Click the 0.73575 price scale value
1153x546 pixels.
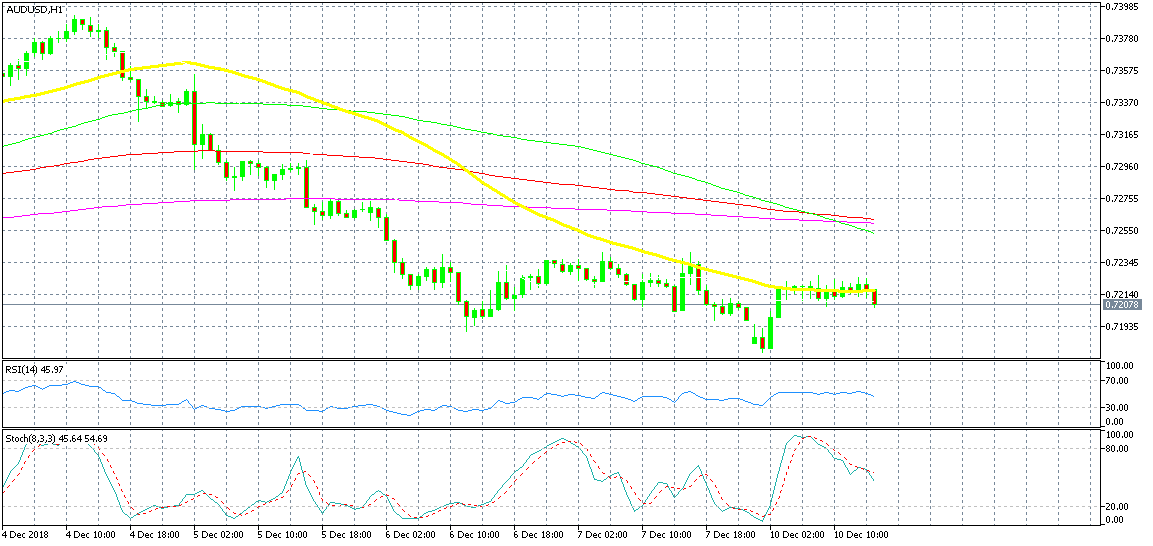point(1121,71)
